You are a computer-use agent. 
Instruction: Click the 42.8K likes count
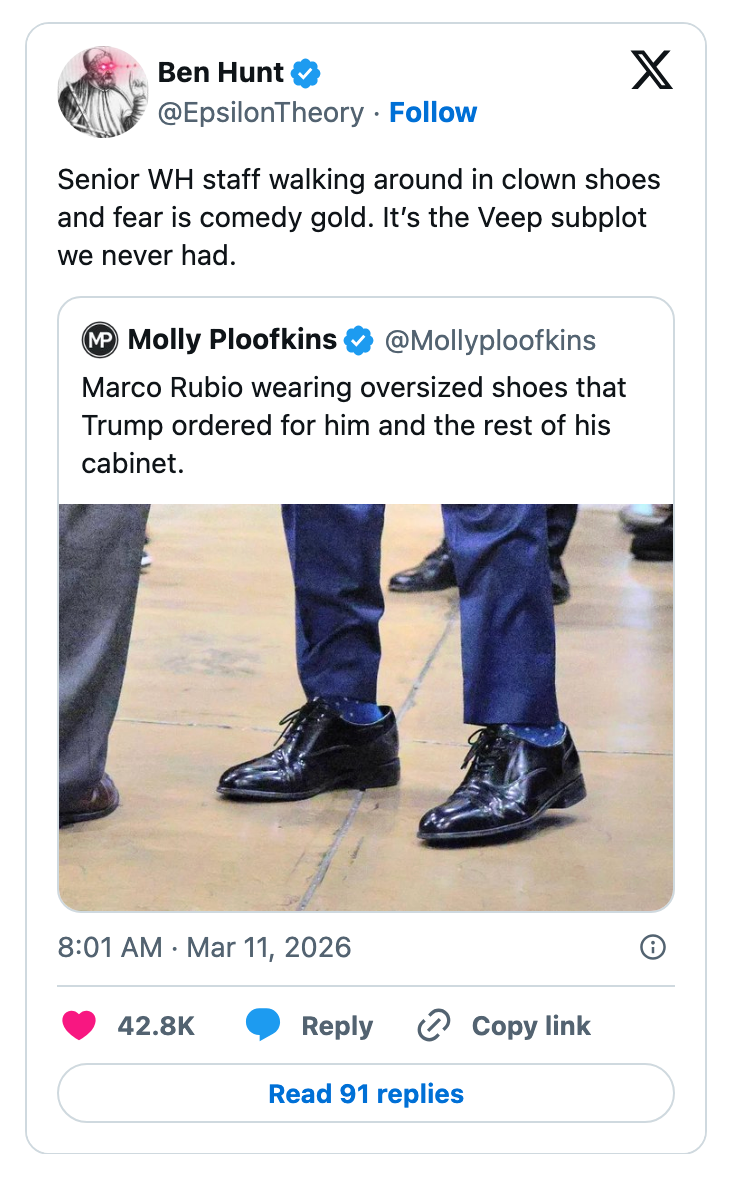pos(156,1026)
